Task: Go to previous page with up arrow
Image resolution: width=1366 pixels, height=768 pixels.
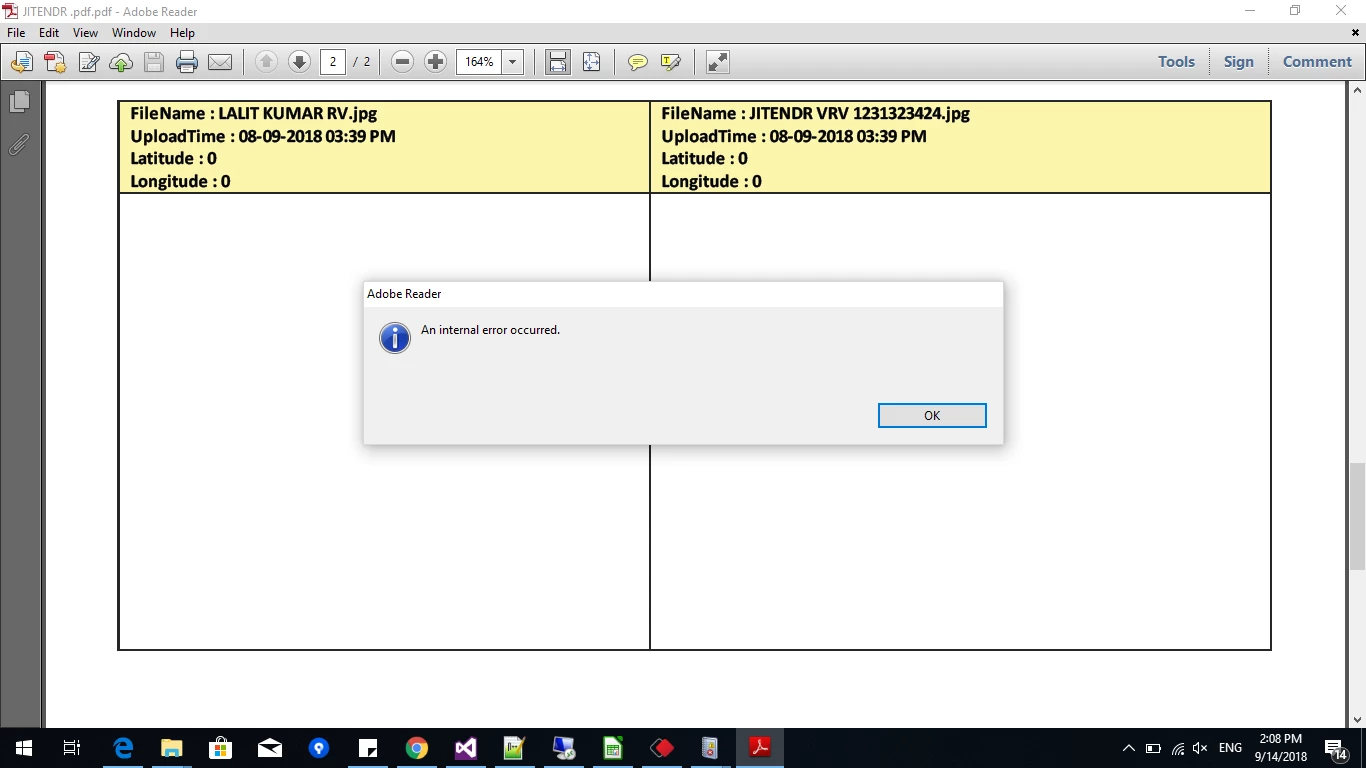Action: pyautogui.click(x=266, y=62)
